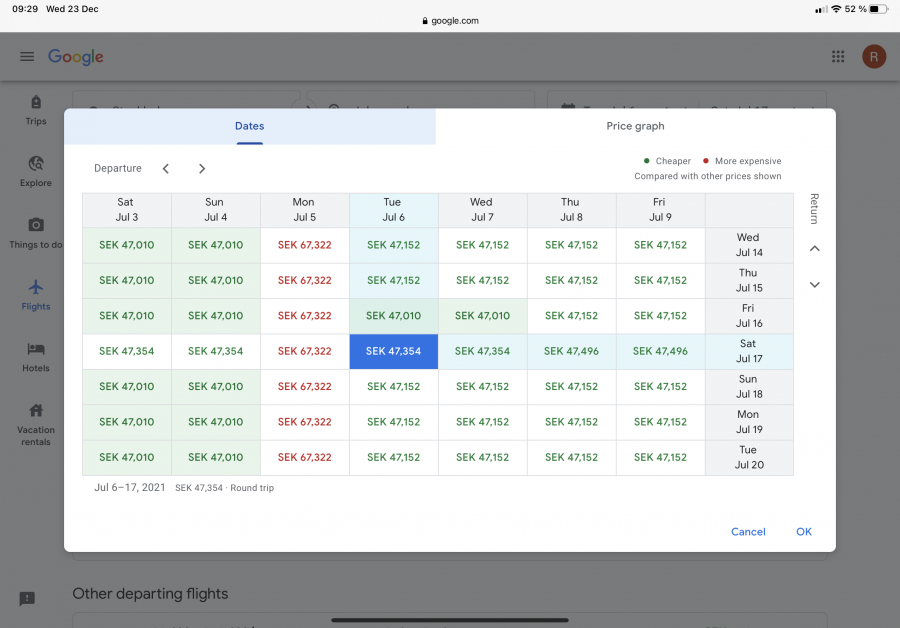Viewport: 900px width, 628px height.
Task: Open Explore in the sidebar
Action: pyautogui.click(x=36, y=170)
